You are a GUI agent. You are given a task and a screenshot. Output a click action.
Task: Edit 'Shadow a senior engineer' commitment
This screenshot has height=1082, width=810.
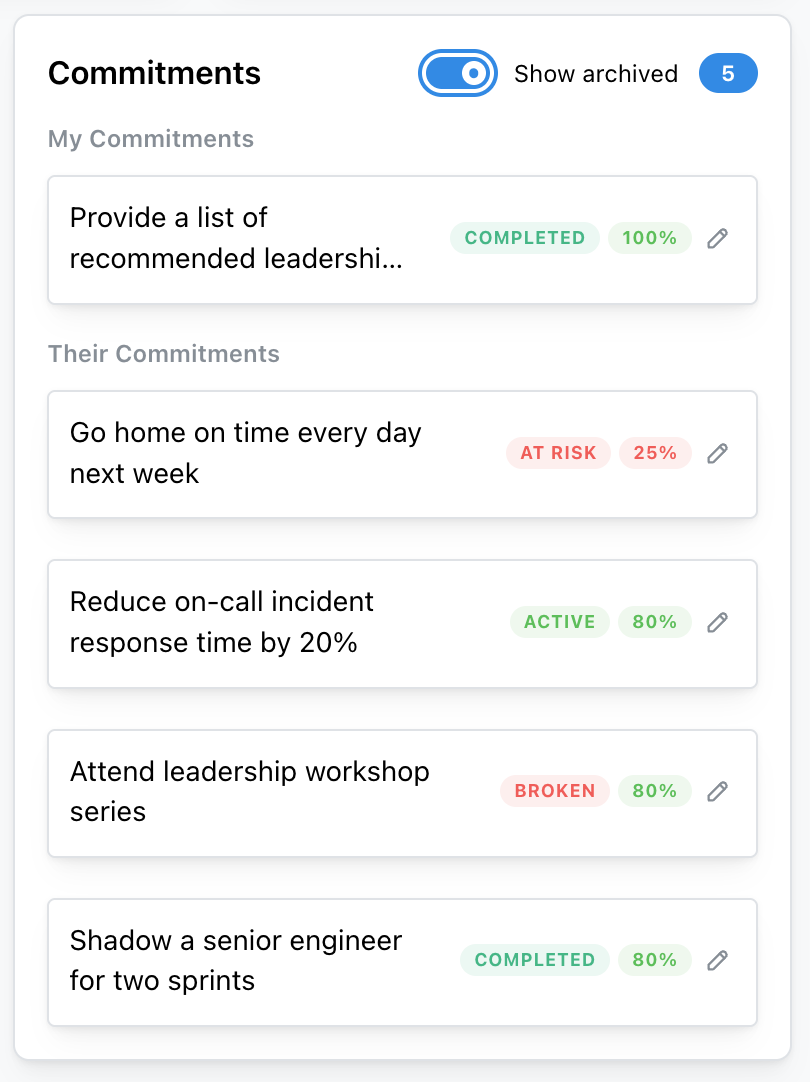[717, 960]
